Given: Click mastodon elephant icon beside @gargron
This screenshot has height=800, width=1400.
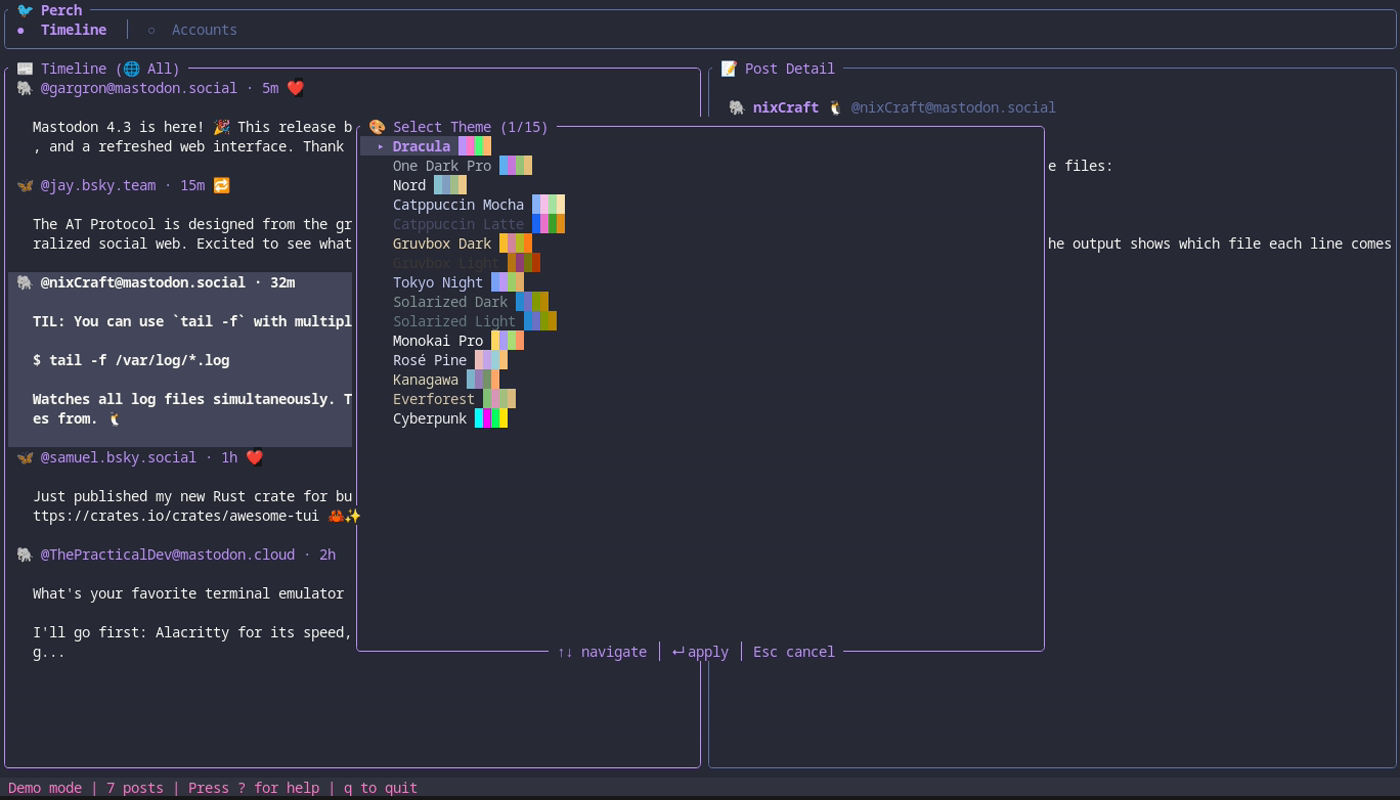Looking at the screenshot, I should [25, 88].
